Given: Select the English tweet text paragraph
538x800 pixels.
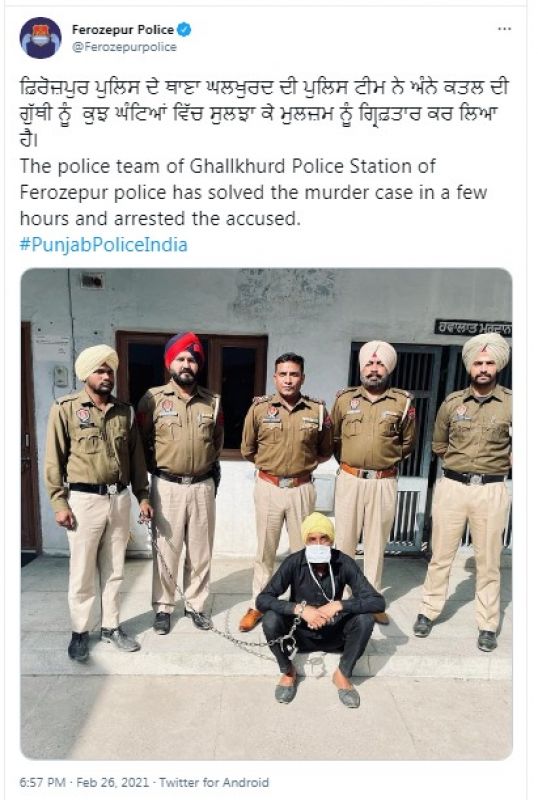Looking at the screenshot, I should pyautogui.click(x=254, y=192).
